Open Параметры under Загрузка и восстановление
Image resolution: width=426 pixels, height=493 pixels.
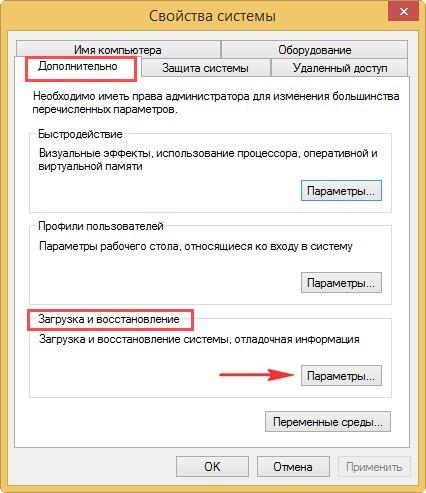[x=341, y=376]
